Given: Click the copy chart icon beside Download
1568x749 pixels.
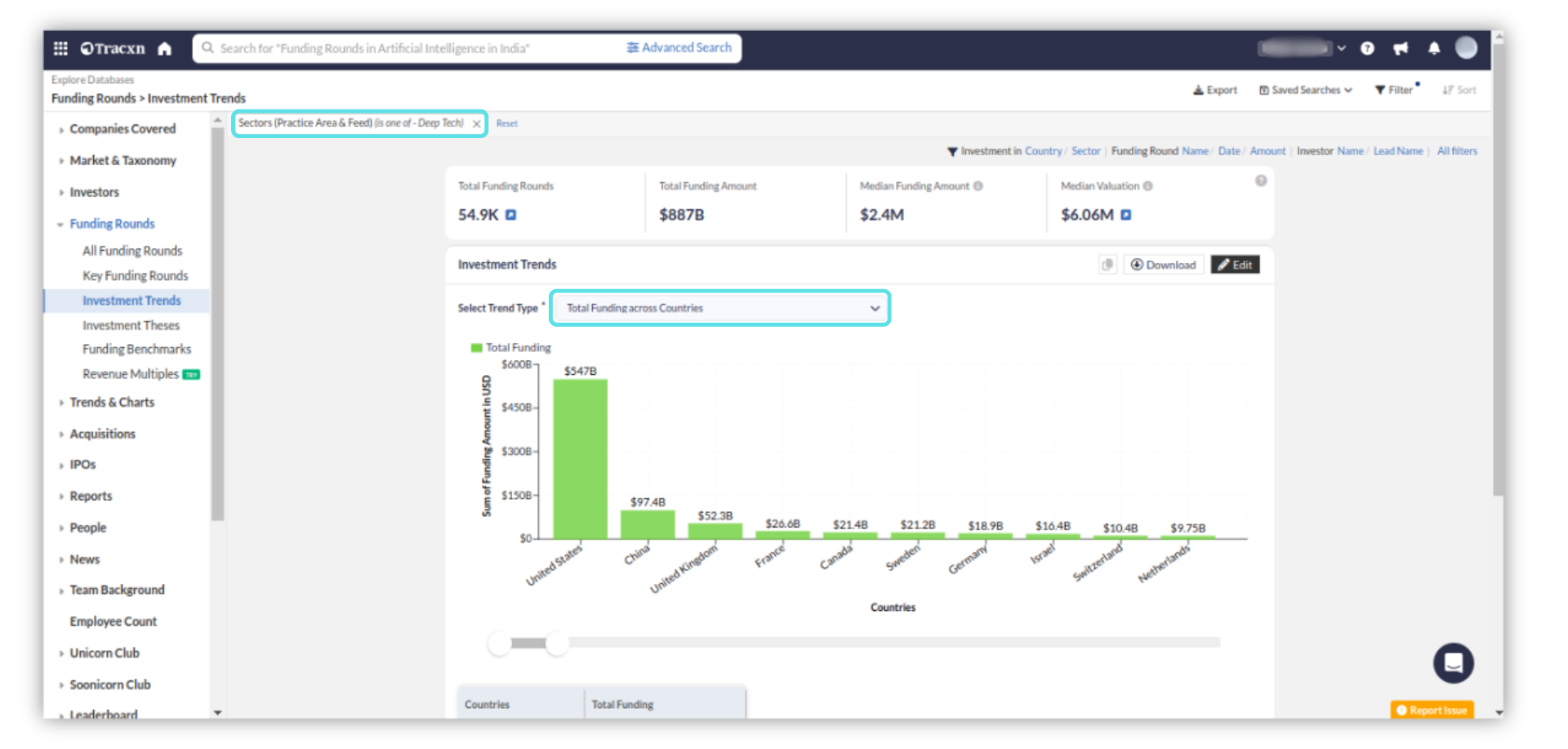Looking at the screenshot, I should click(1107, 265).
